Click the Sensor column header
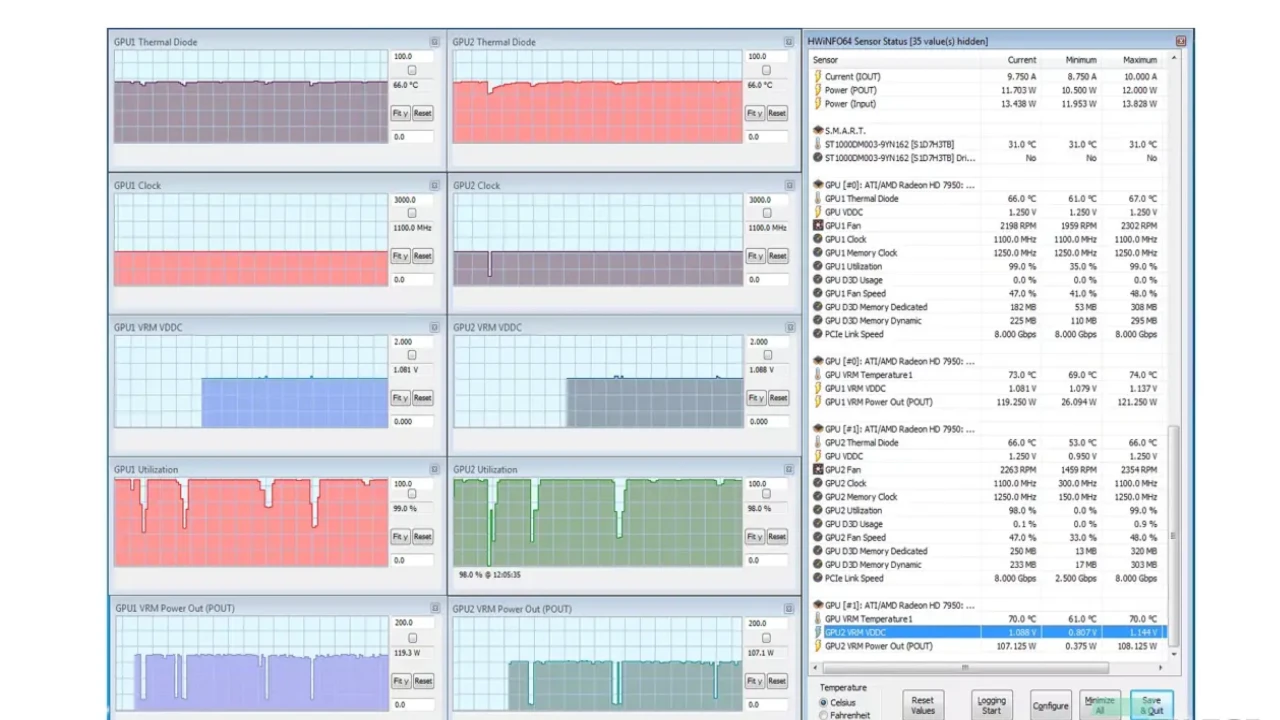The height and width of the screenshot is (720, 1280). coord(894,60)
